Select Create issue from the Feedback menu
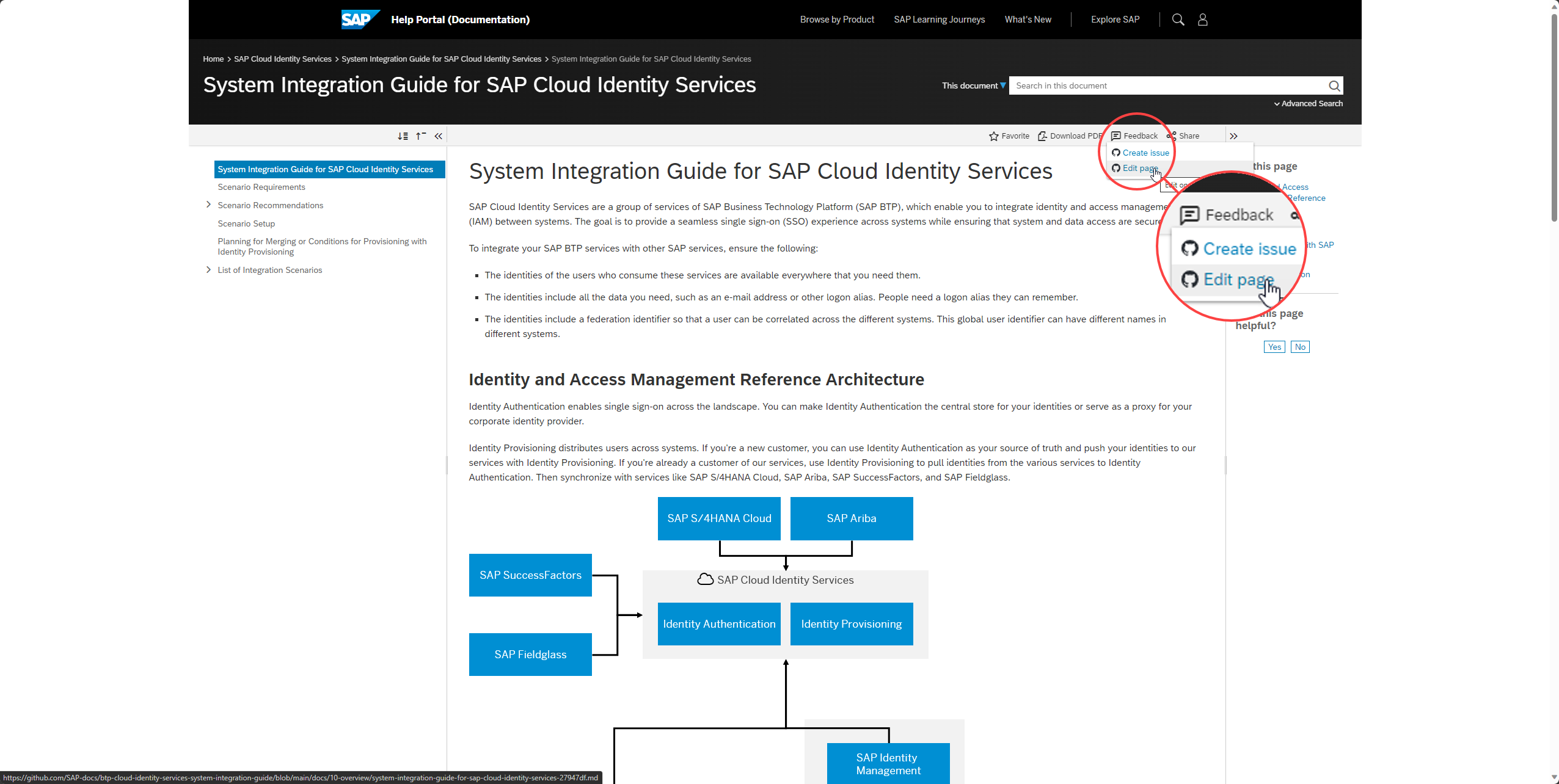This screenshot has height=784, width=1559. [1145, 153]
